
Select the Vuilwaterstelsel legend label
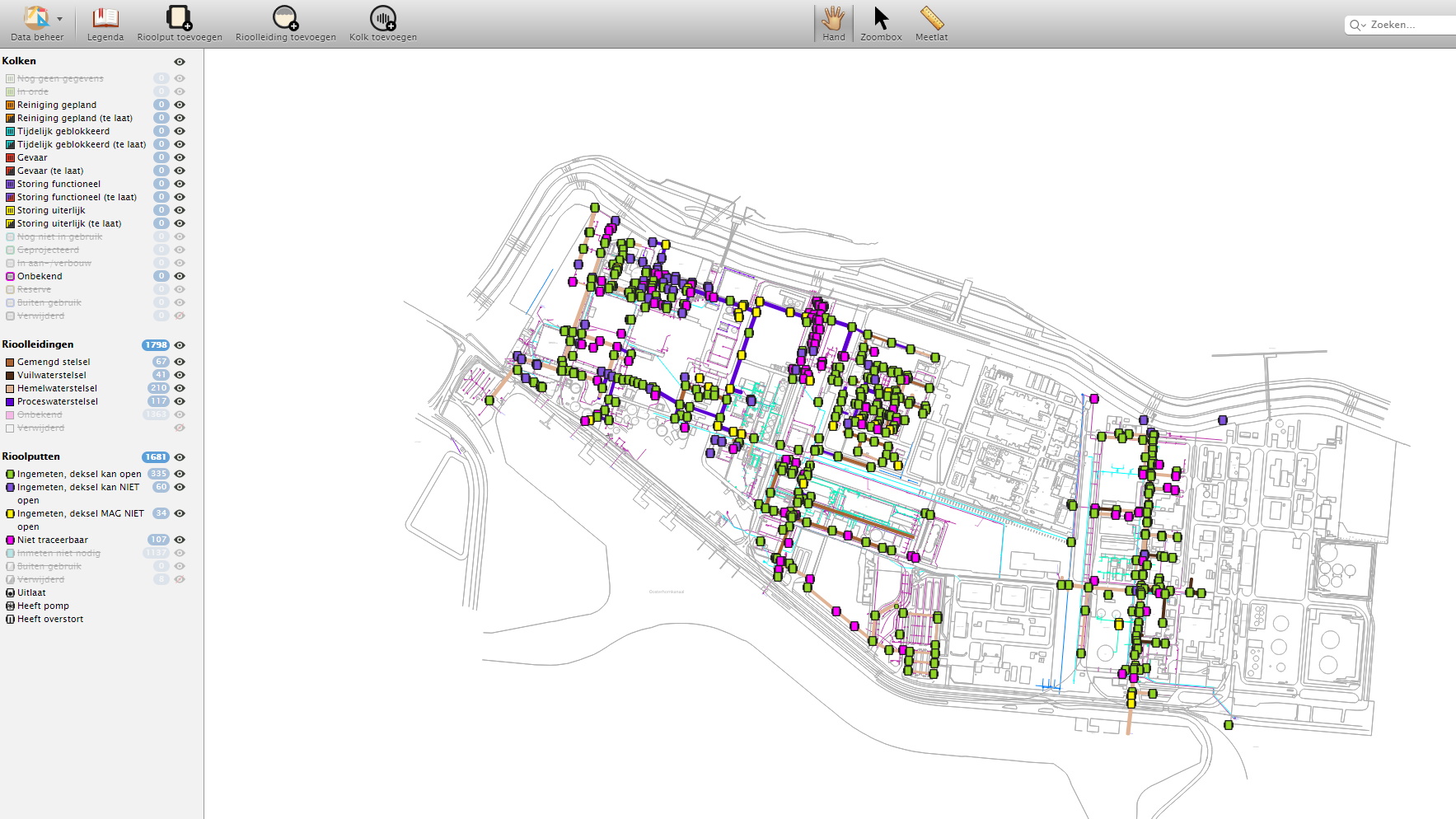[x=51, y=375]
